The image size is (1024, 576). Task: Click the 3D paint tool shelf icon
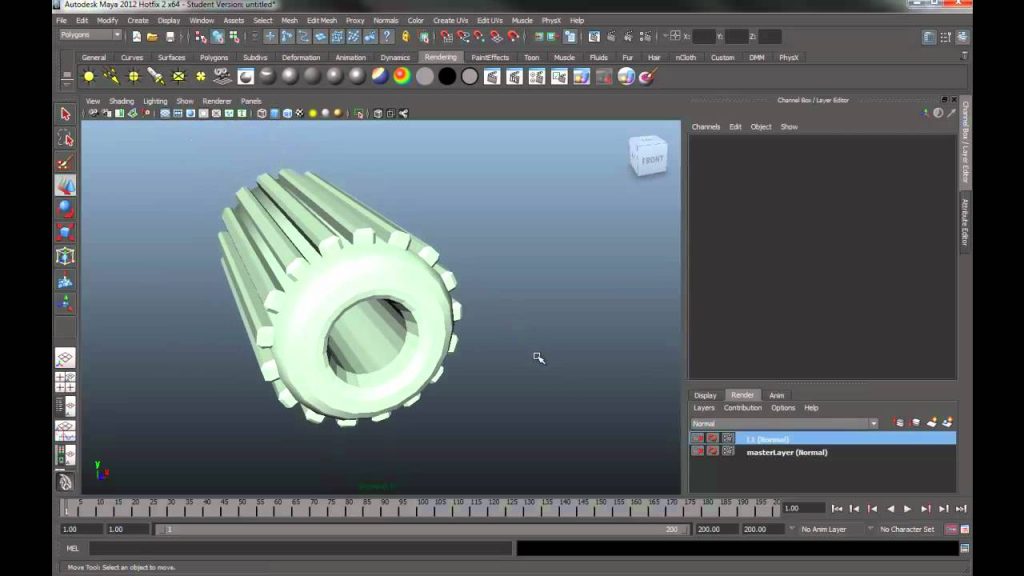tap(648, 76)
